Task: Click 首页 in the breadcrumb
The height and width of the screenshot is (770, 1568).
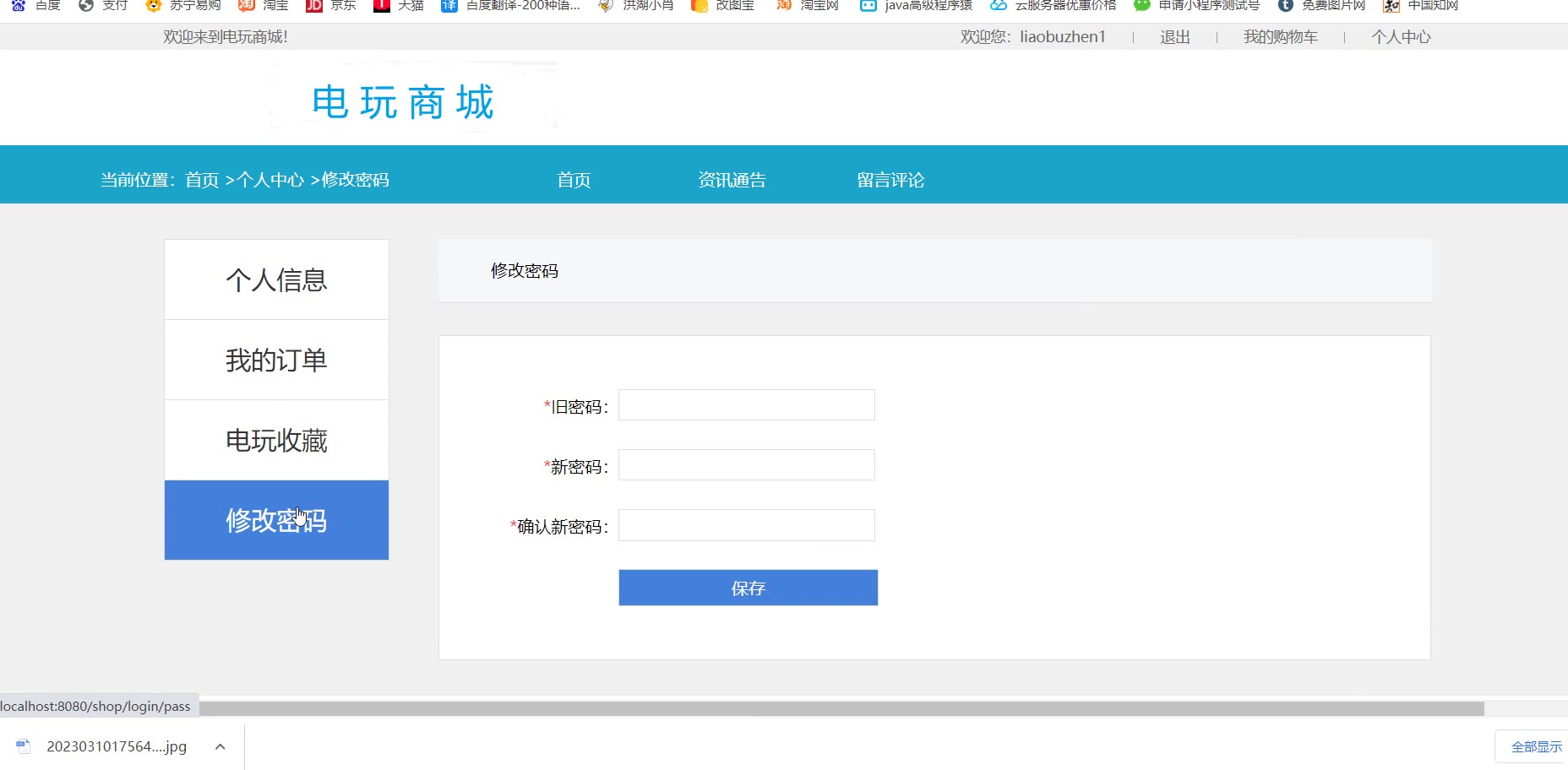Action: click(202, 180)
